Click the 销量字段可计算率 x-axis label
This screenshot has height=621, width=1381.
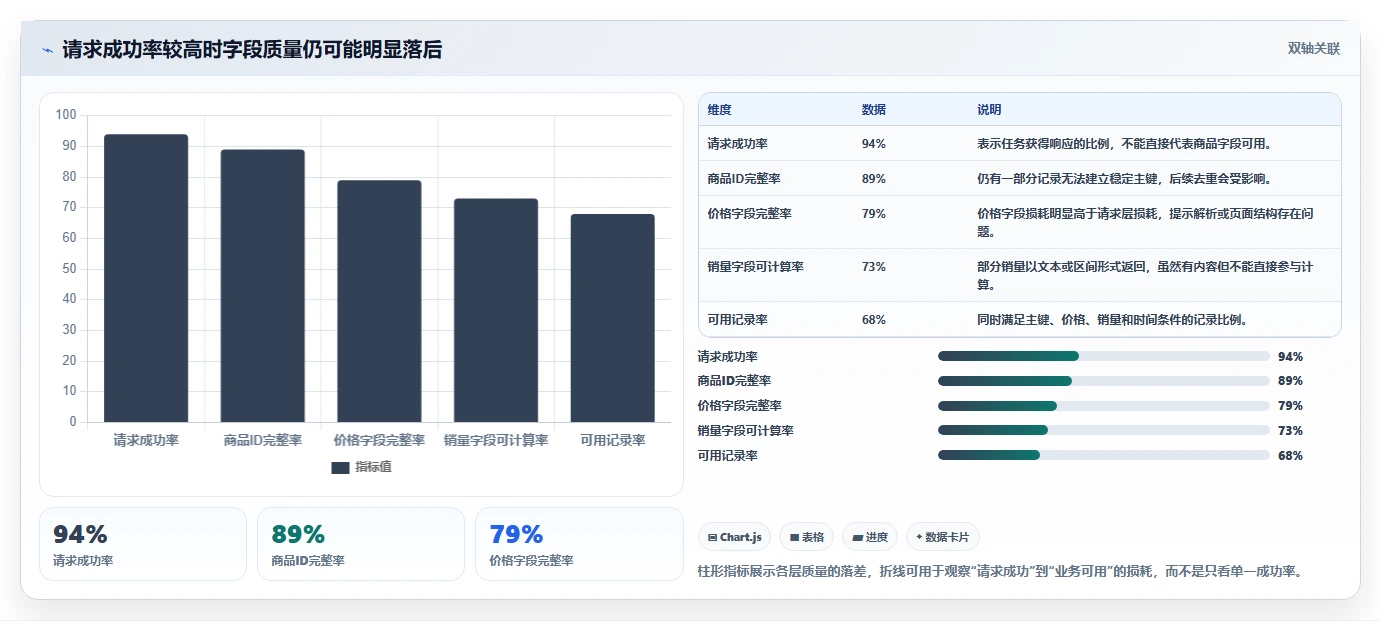coord(496,440)
